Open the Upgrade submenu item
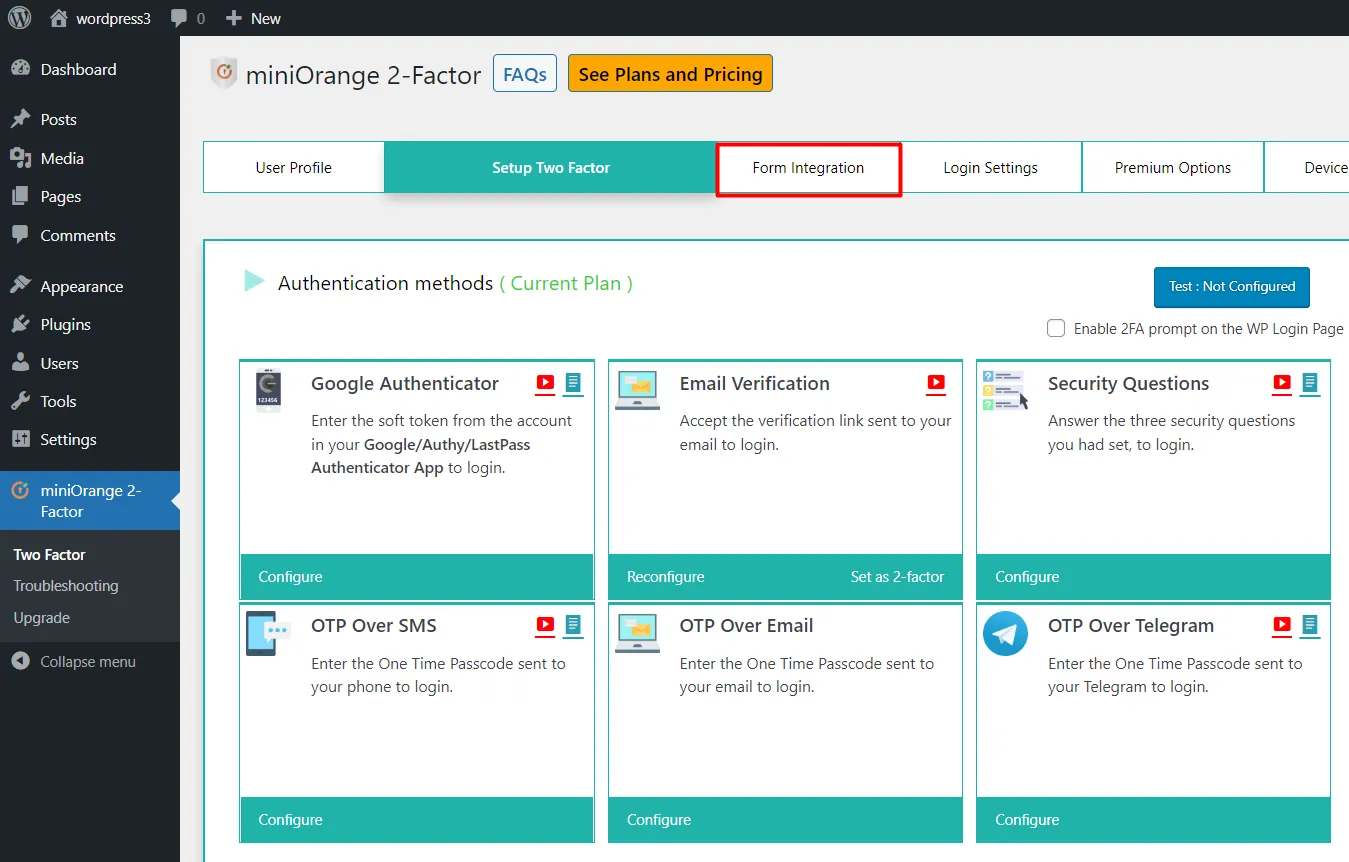 (x=42, y=618)
